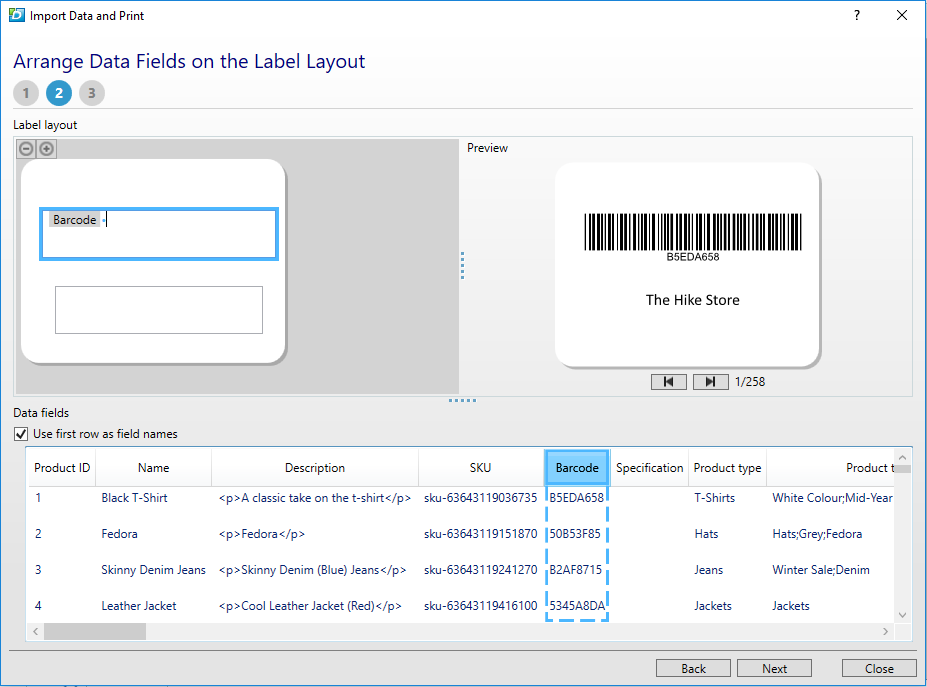Select wizard step 2 indicator
This screenshot has width=927, height=687.
59,93
